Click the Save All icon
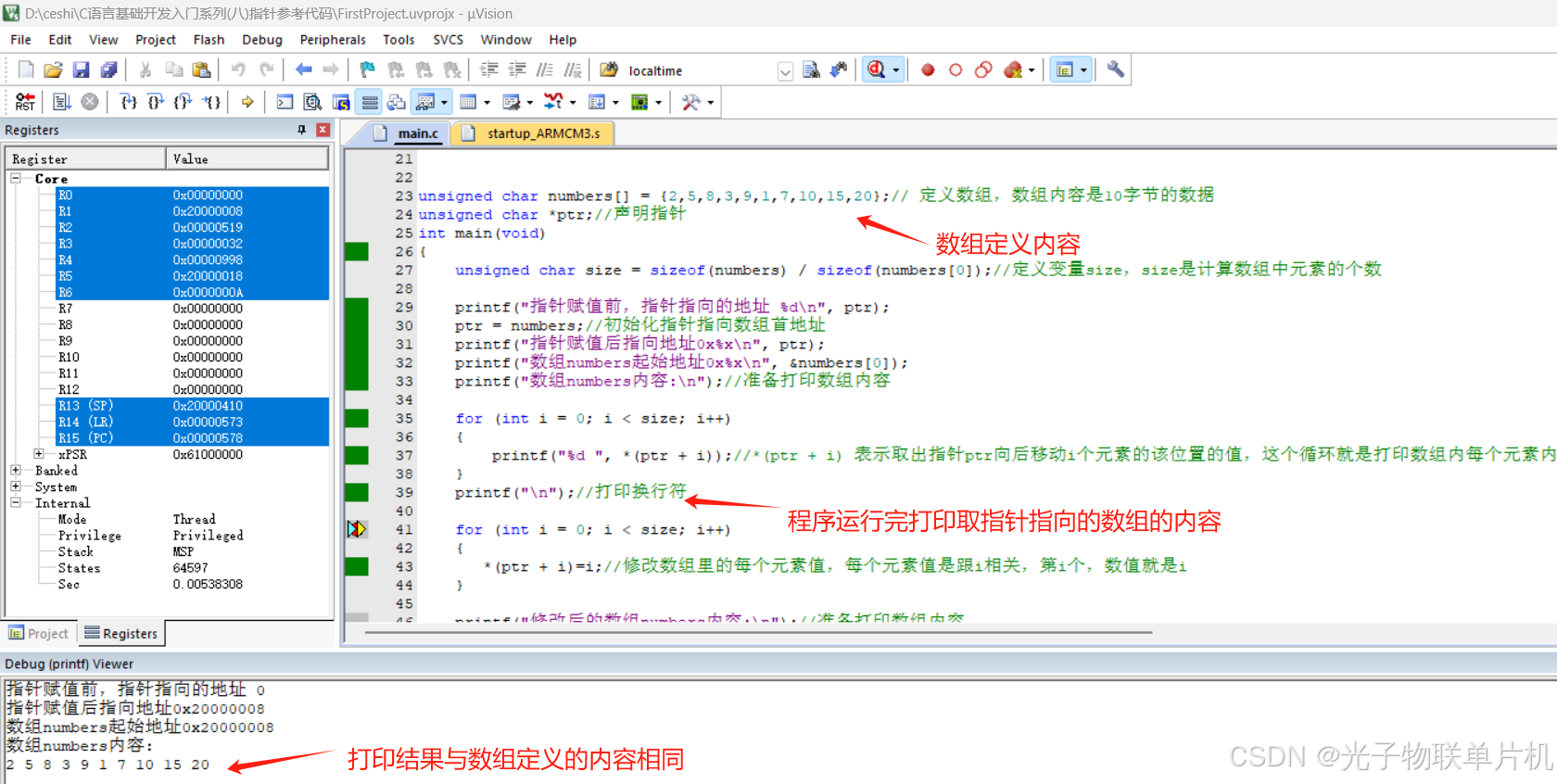 point(108,70)
